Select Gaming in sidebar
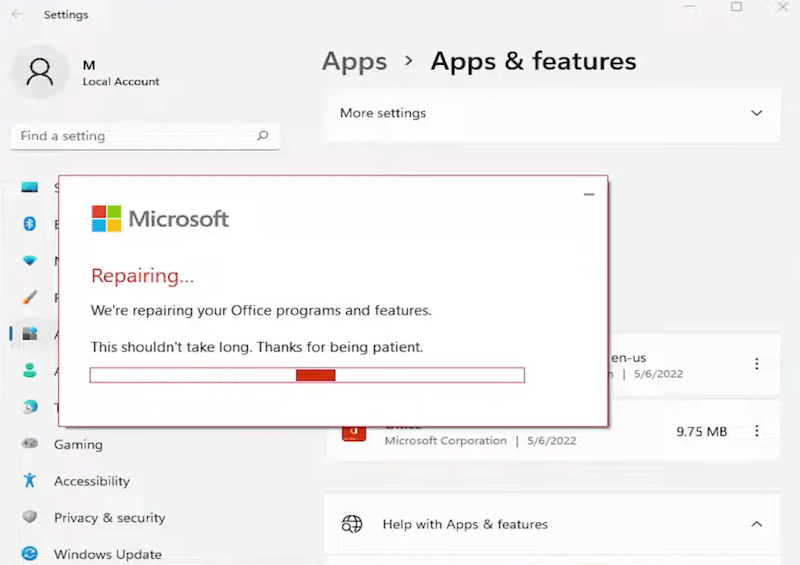This screenshot has height=565, width=800. pos(78,444)
